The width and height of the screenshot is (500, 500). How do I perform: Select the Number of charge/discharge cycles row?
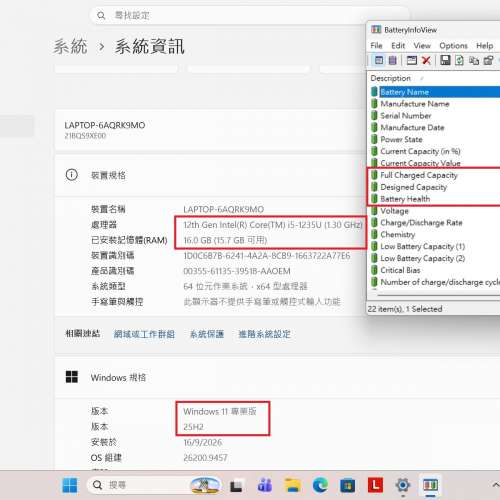pos(435,282)
